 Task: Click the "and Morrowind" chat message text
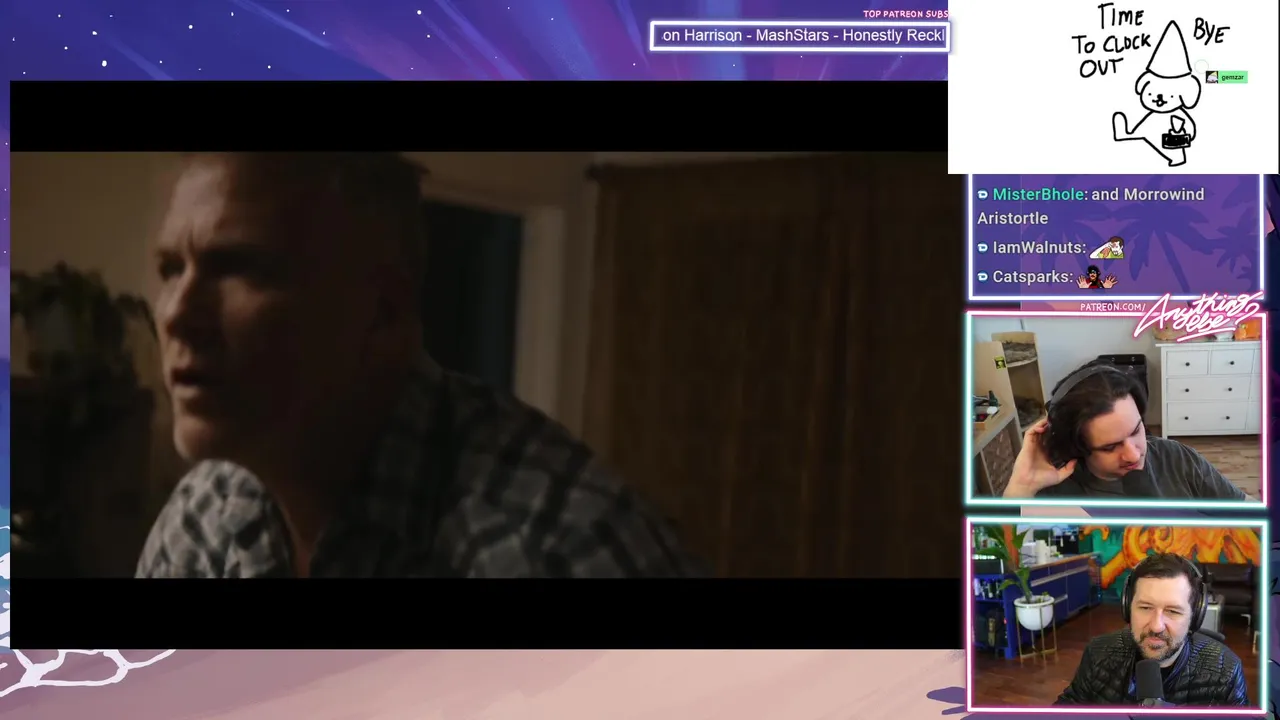pos(1148,194)
